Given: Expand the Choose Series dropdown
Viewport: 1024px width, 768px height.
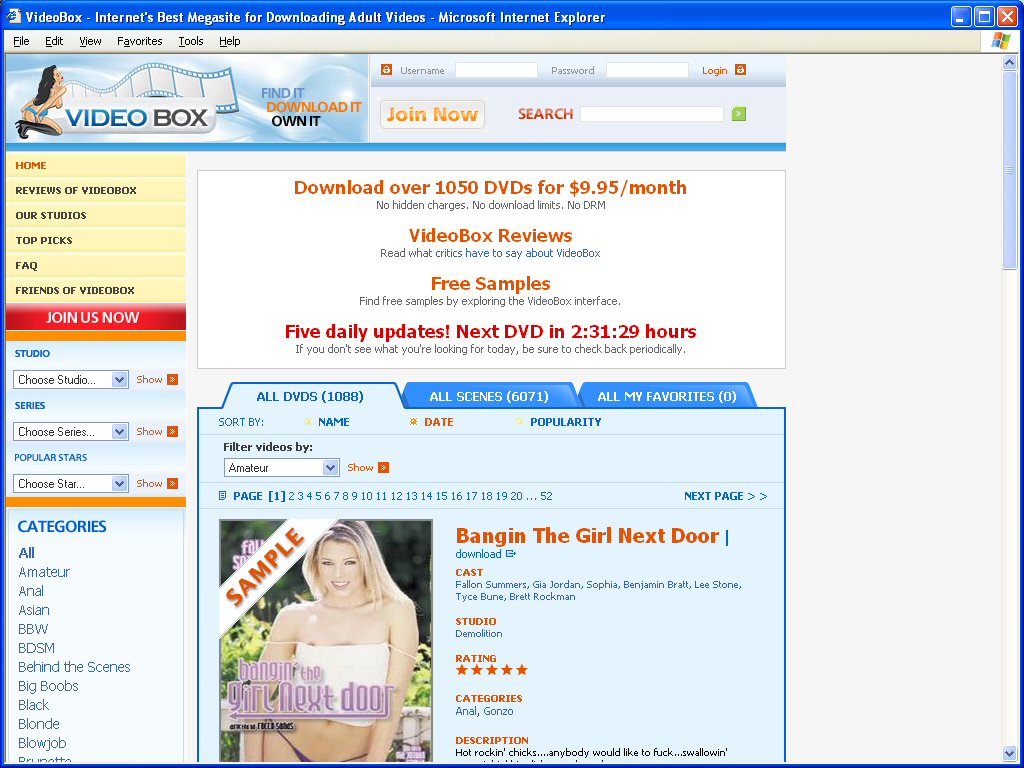Looking at the screenshot, I should [x=71, y=432].
